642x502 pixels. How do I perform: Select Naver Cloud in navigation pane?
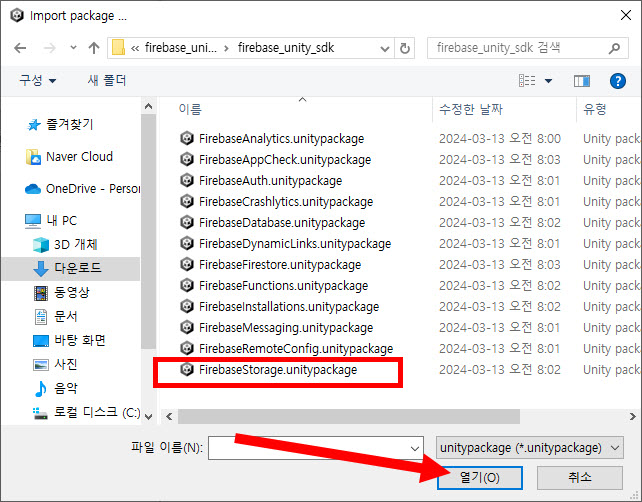click(x=79, y=157)
